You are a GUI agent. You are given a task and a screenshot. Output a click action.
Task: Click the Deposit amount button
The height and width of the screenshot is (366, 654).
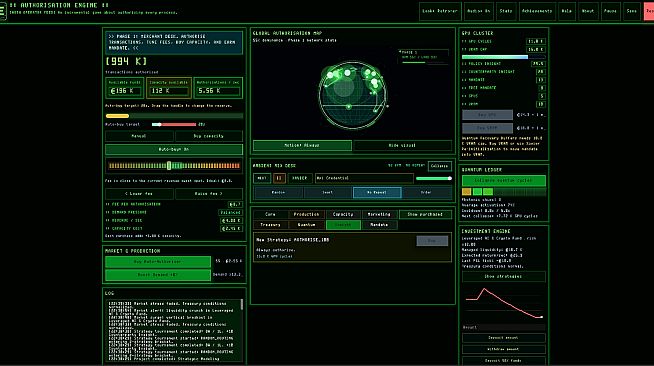503,338
